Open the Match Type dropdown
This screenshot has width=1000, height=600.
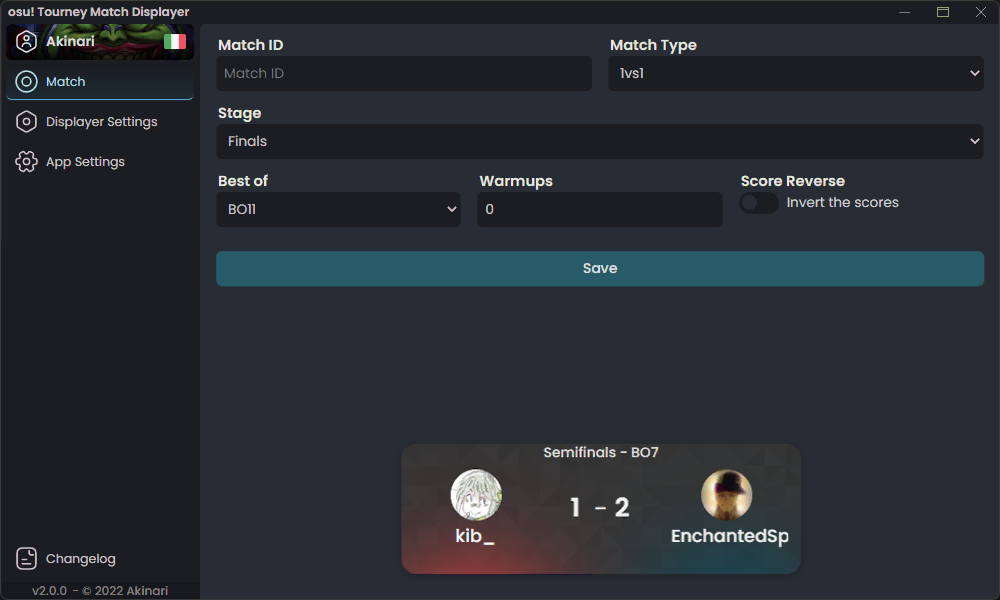coord(796,73)
